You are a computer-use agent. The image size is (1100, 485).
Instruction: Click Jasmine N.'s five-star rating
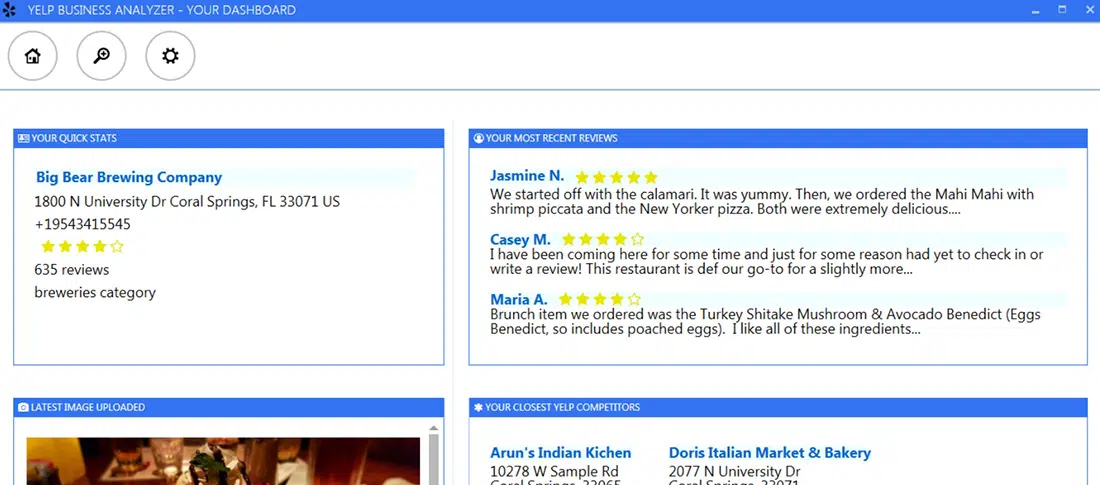pos(616,177)
